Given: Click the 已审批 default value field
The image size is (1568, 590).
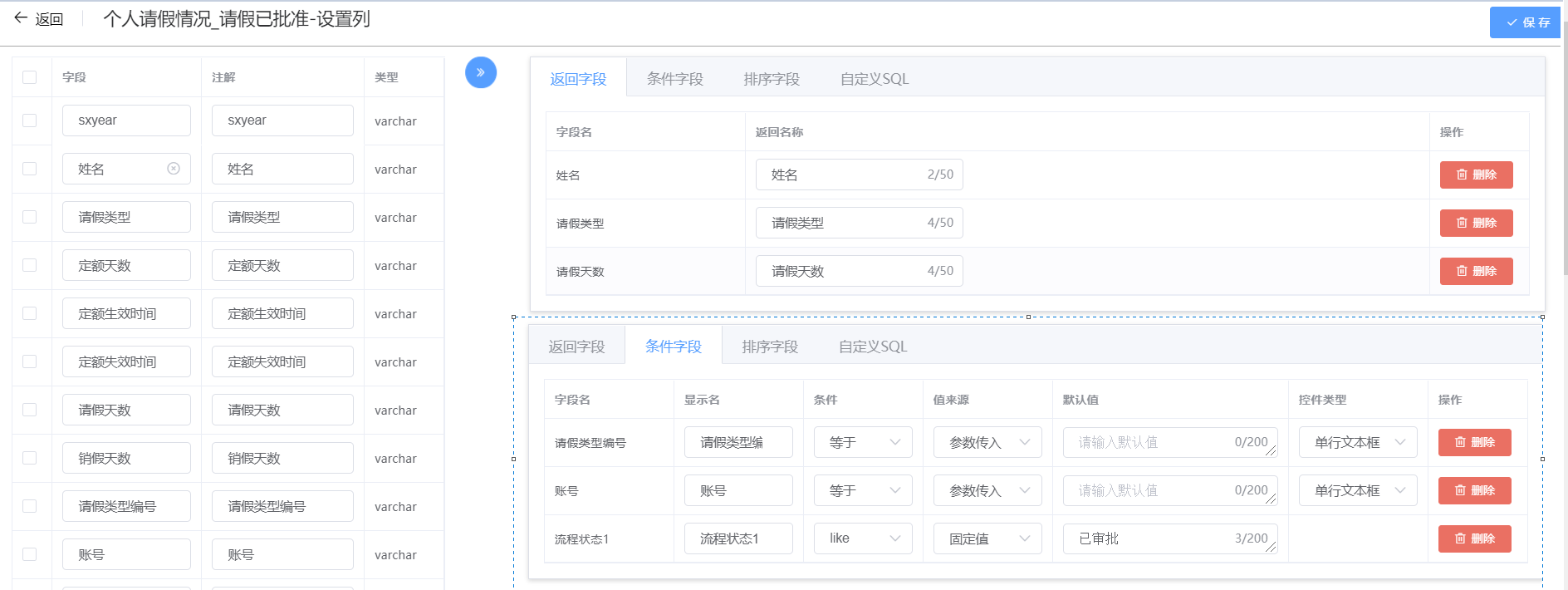Looking at the screenshot, I should [x=1154, y=539].
